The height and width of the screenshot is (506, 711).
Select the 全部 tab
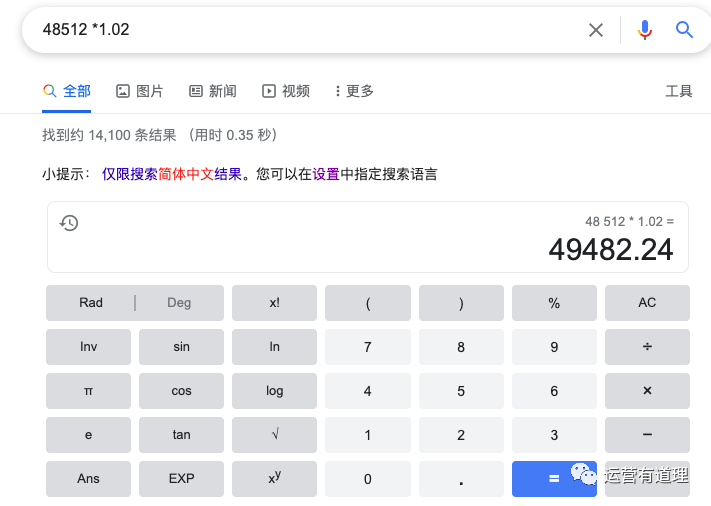pos(67,91)
